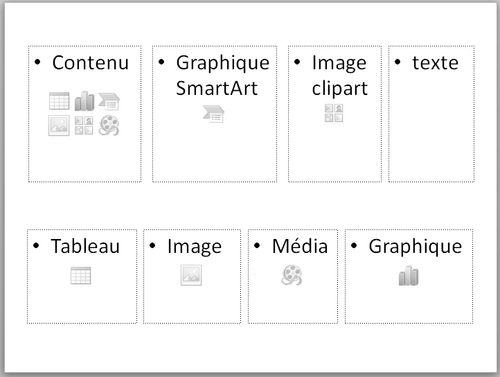Click the SmartArt icon in Contenu placeholder

[109, 101]
